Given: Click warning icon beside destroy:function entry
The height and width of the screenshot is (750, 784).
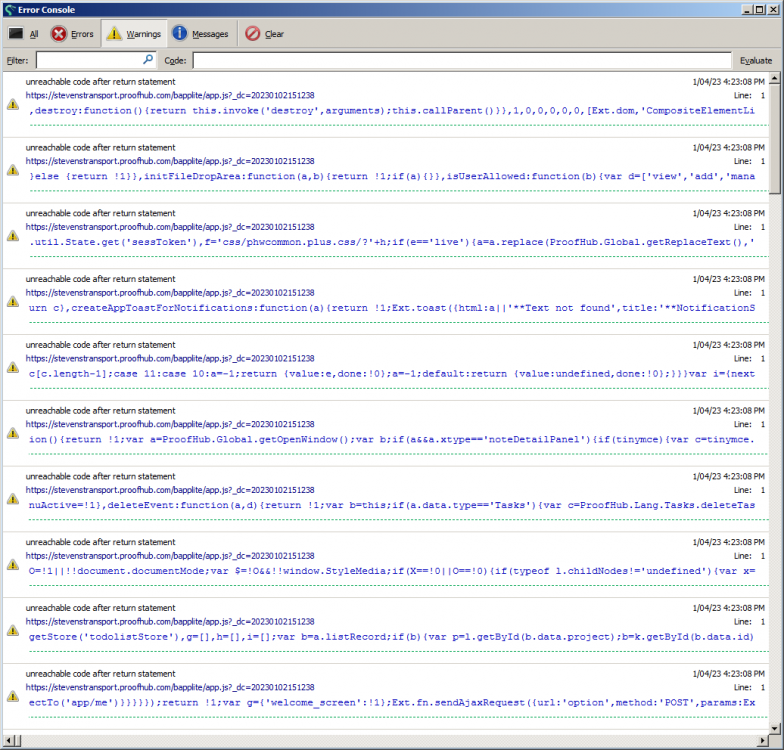Looking at the screenshot, I should (x=12, y=103).
